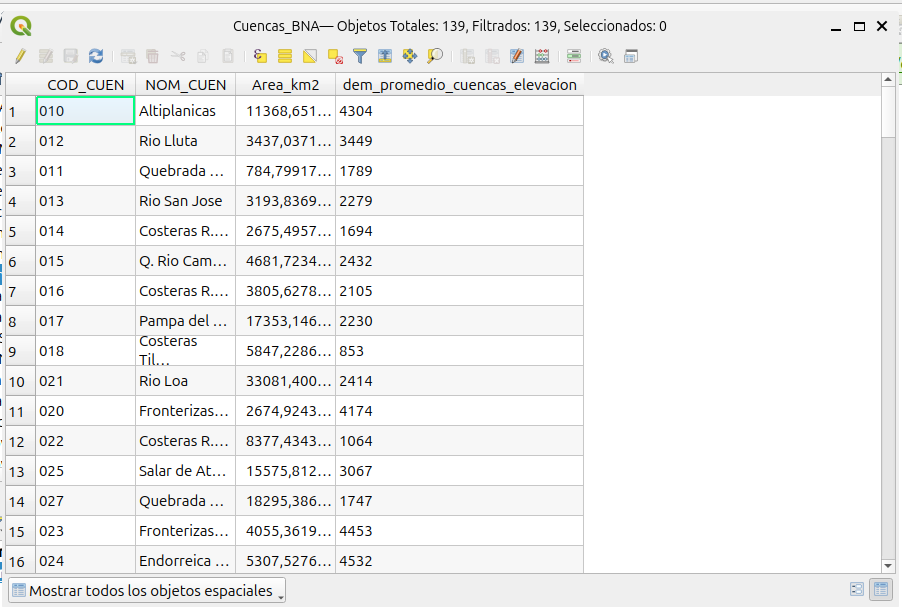
Task: Zoom map to selected rows
Action: tap(435, 57)
